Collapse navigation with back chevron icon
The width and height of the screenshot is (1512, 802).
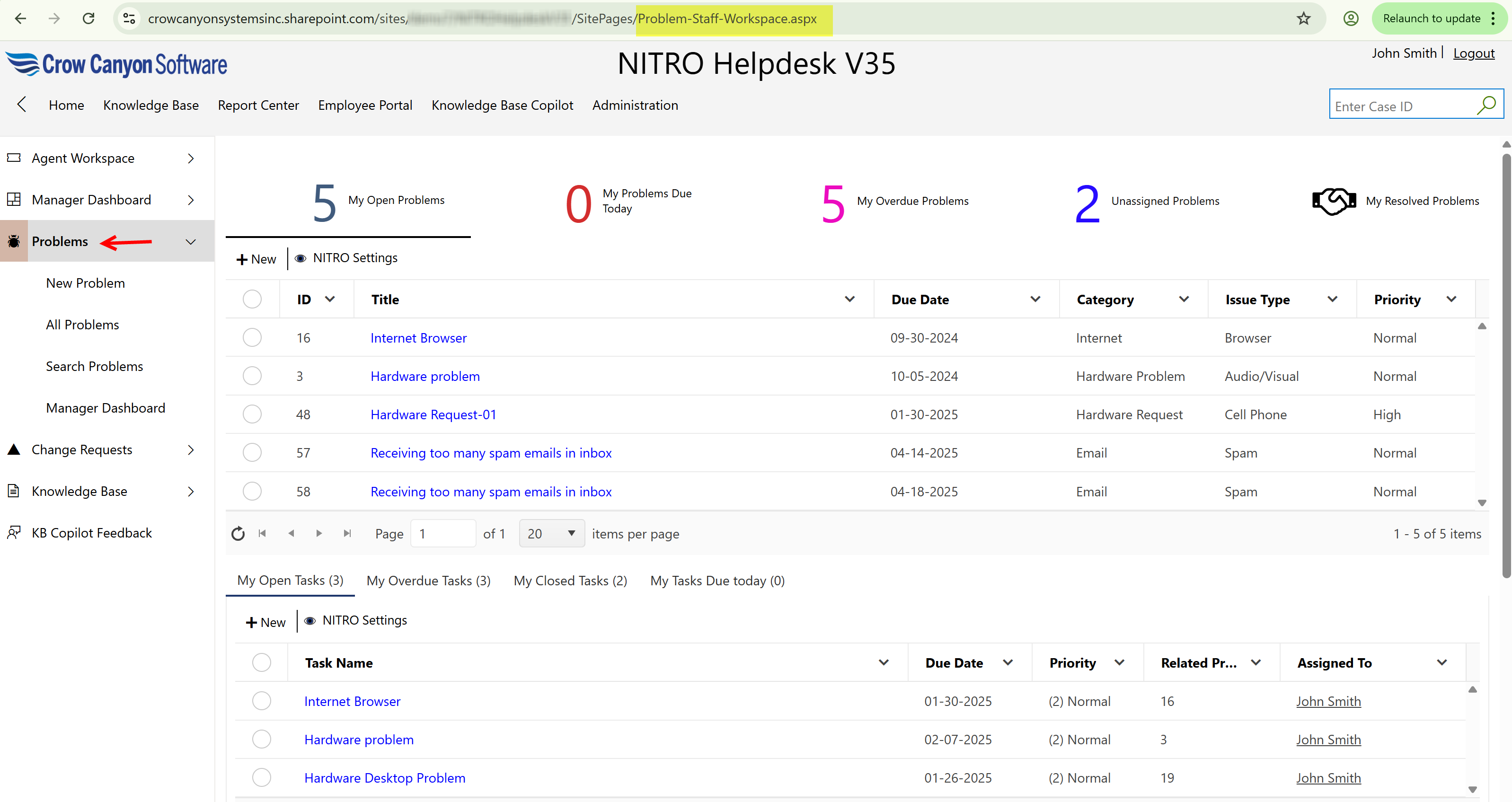click(22, 105)
